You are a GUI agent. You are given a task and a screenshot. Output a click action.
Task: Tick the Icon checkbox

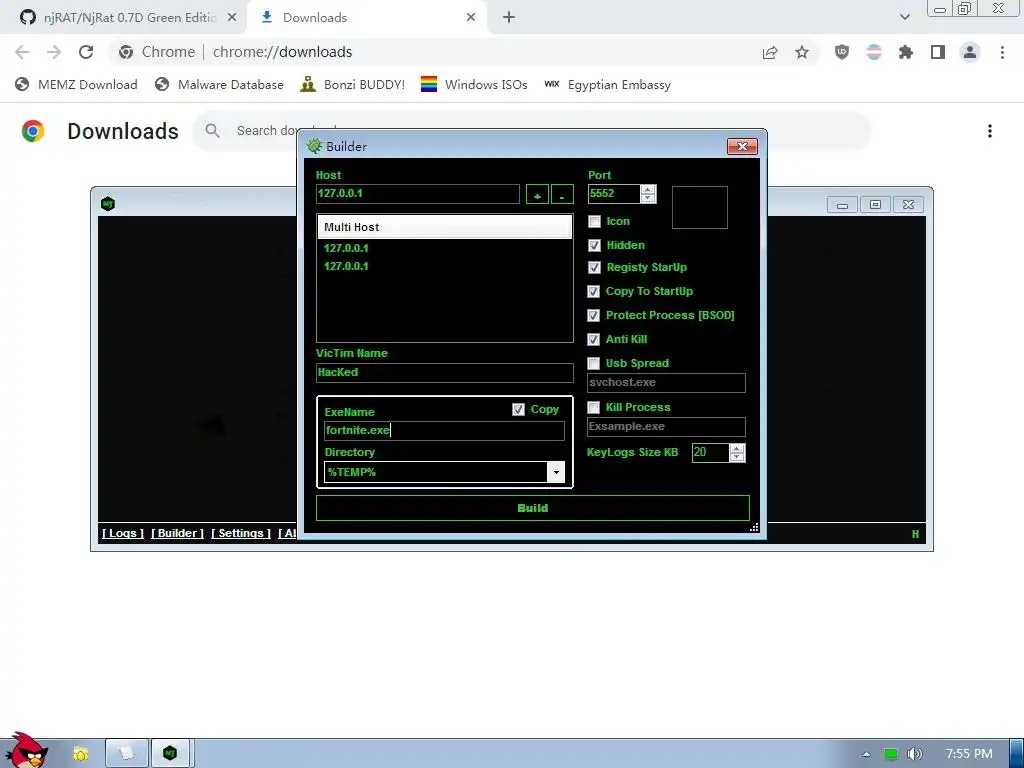click(x=594, y=222)
